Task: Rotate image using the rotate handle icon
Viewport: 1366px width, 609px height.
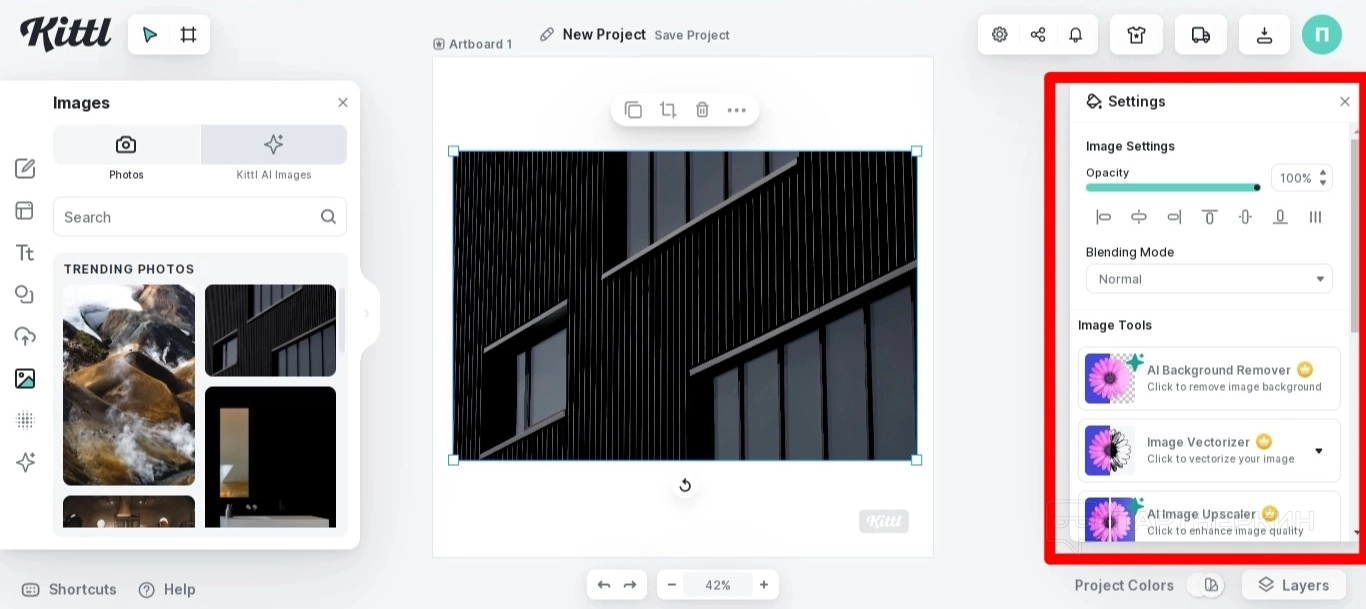Action: tap(685, 485)
